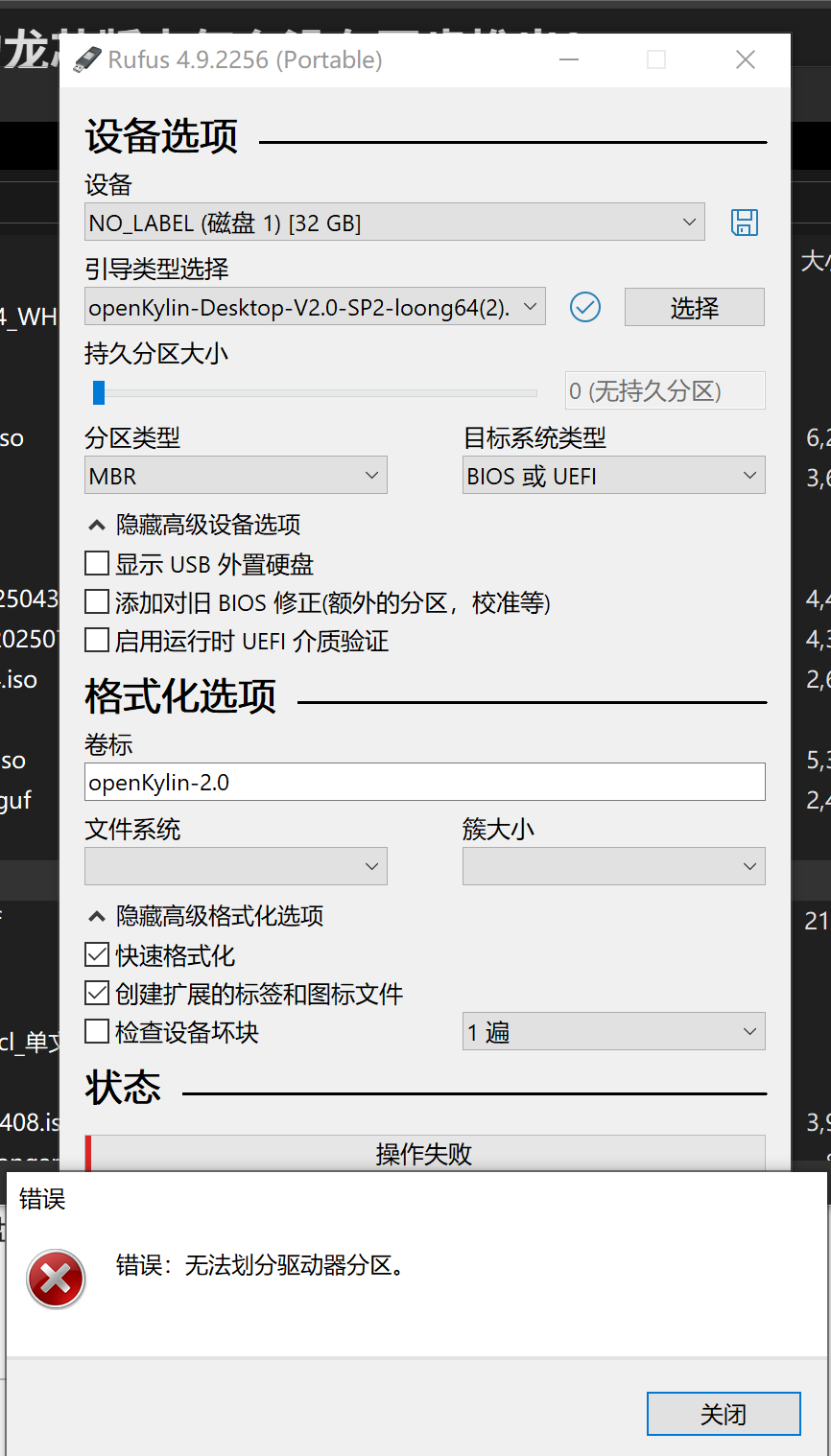This screenshot has width=831, height=1456.
Task: Click the 持久分区大小 slider handle
Action: [x=99, y=391]
